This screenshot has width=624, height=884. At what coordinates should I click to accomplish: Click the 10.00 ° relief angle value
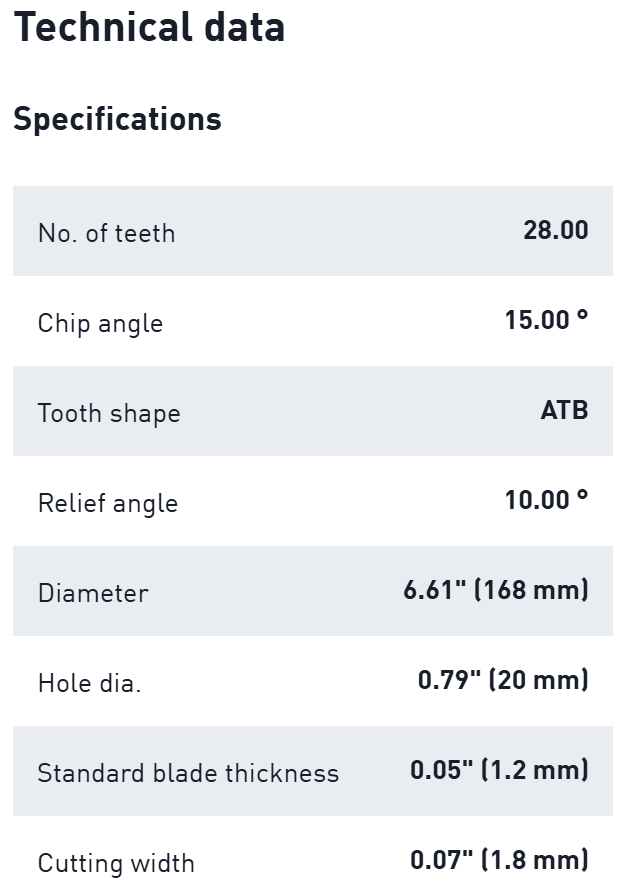[546, 500]
